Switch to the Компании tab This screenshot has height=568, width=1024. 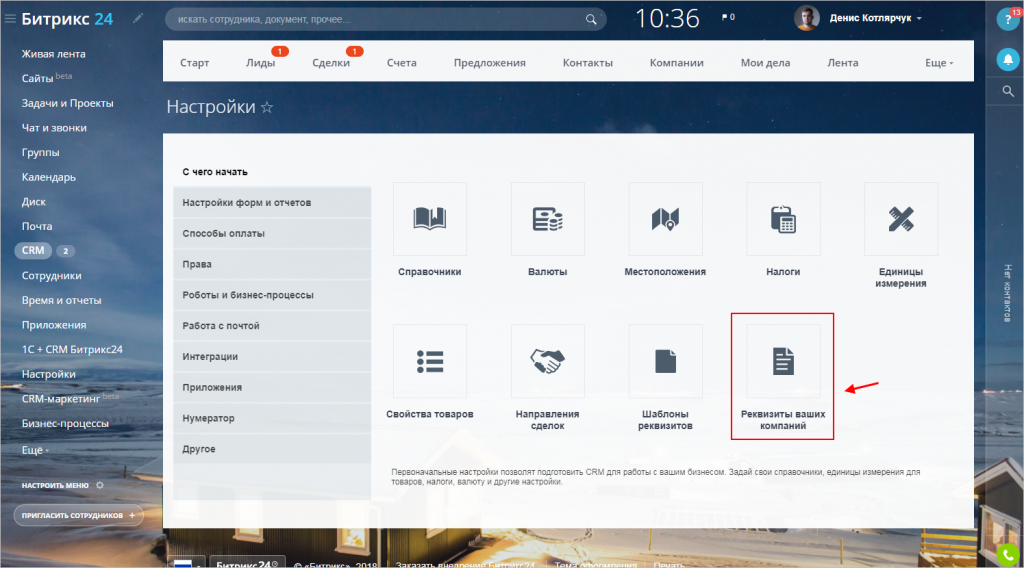click(677, 63)
